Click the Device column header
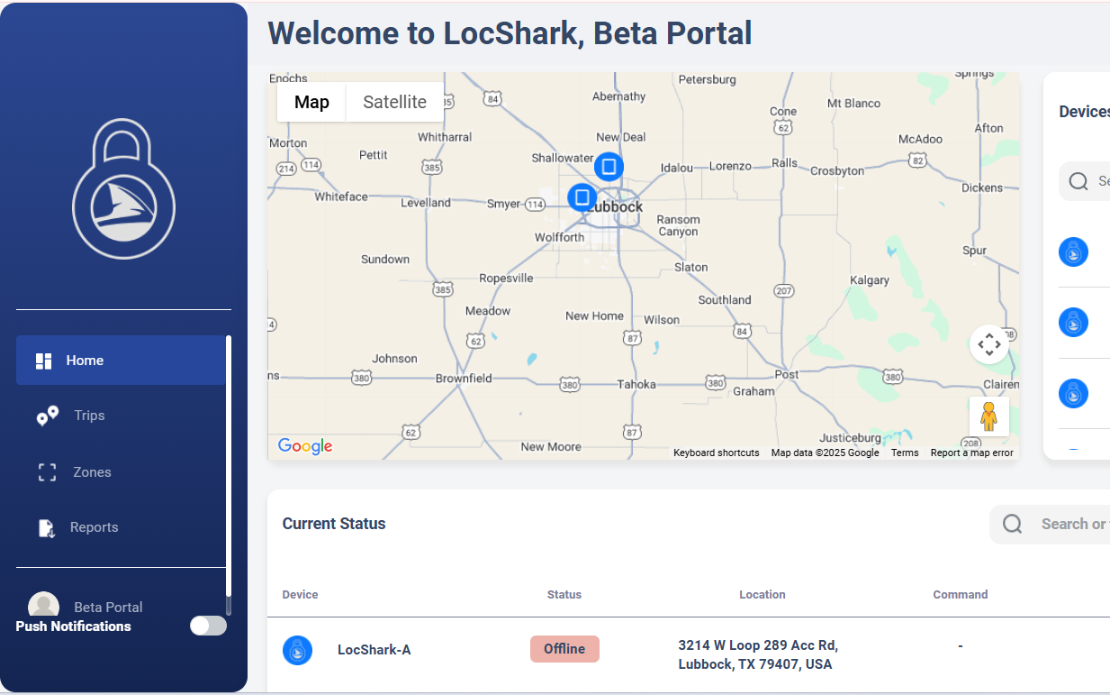Image resolution: width=1110 pixels, height=695 pixels. click(x=300, y=595)
